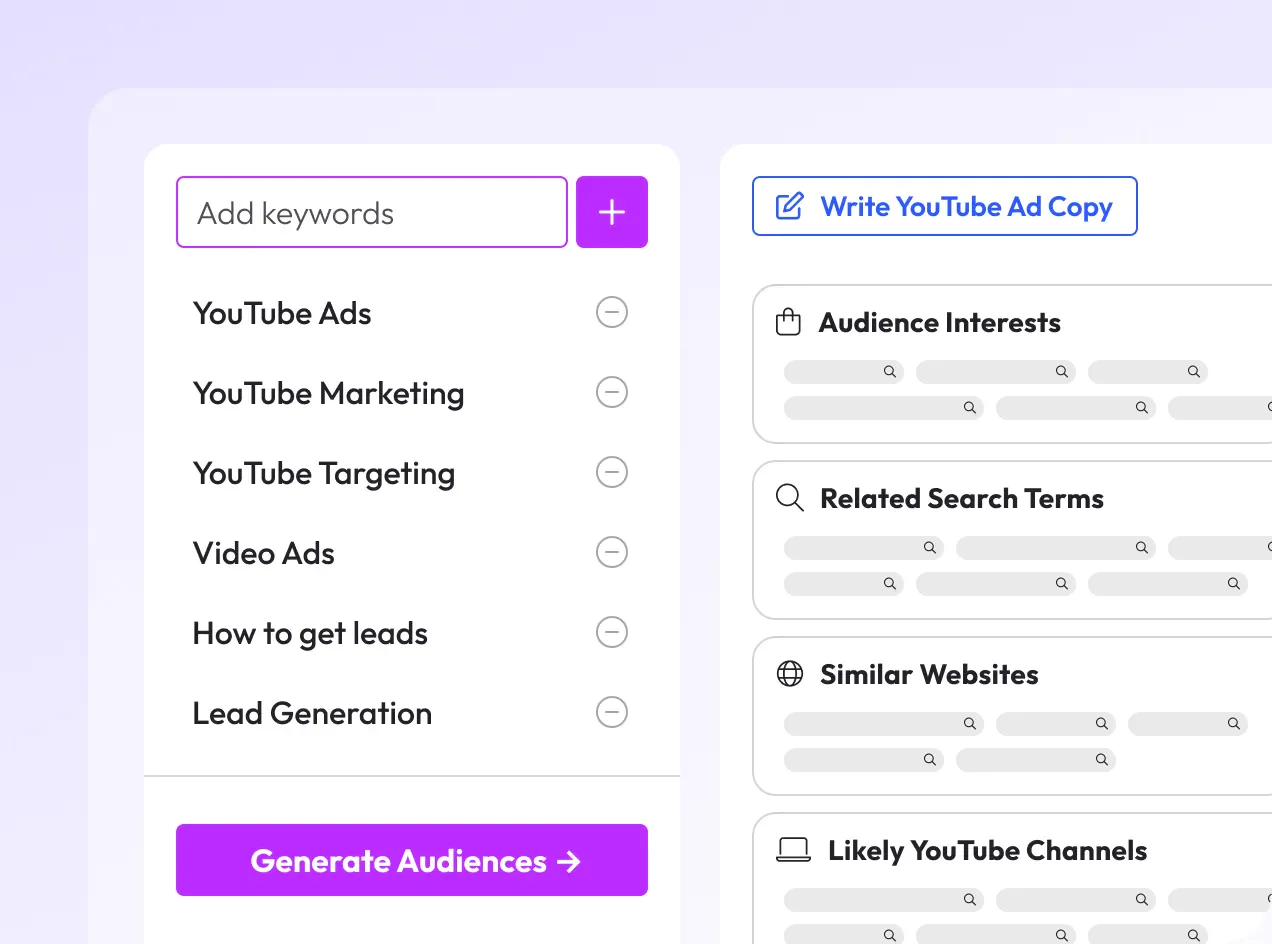
Task: Click the laptop icon beside Likely YouTube Channels
Action: coord(792,850)
